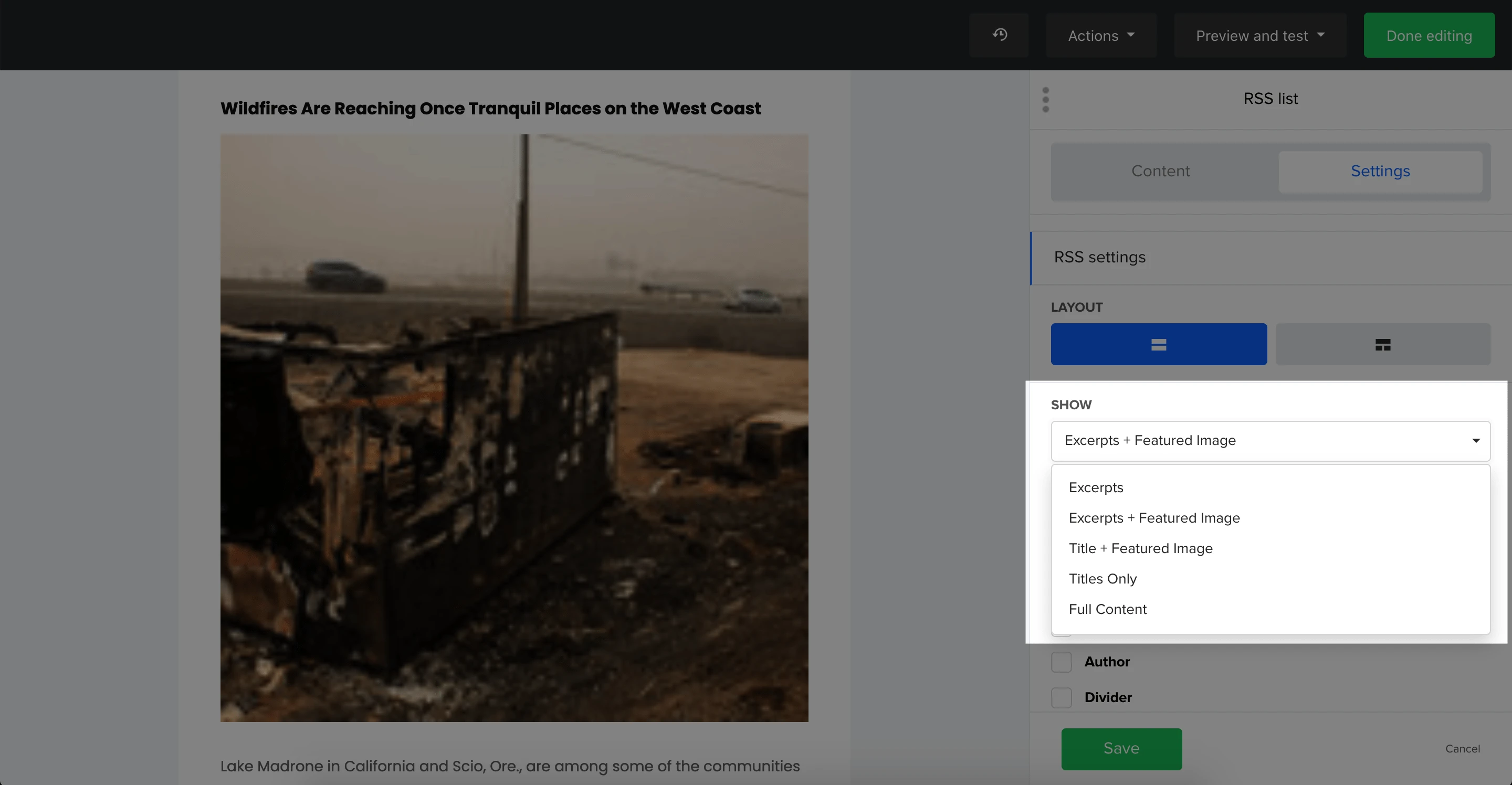1512x785 pixels.
Task: Select the featured-top grid layout icon
Action: coord(1382,344)
